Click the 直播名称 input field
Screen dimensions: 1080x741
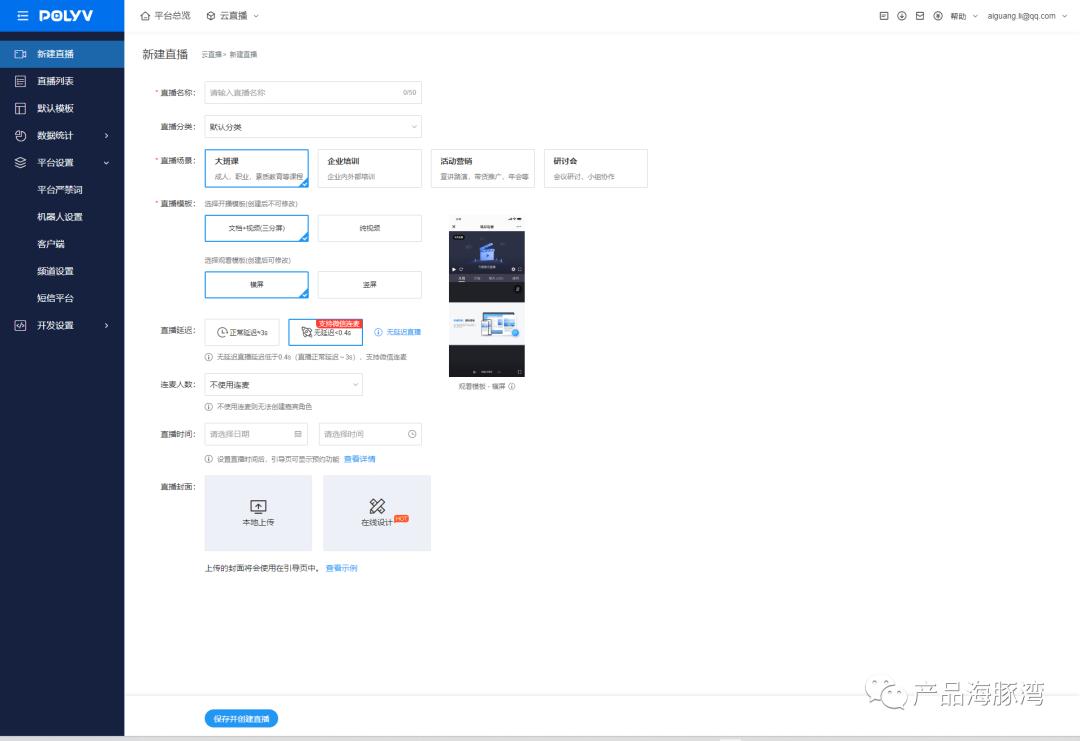tap(313, 92)
